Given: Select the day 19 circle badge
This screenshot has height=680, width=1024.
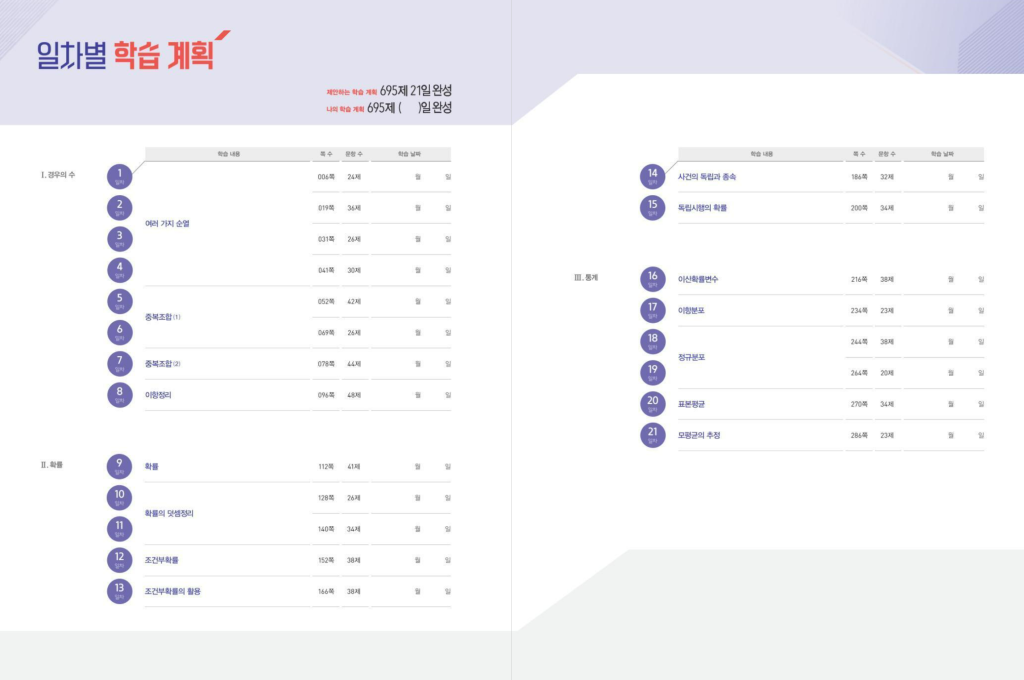Looking at the screenshot, I should point(652,373).
